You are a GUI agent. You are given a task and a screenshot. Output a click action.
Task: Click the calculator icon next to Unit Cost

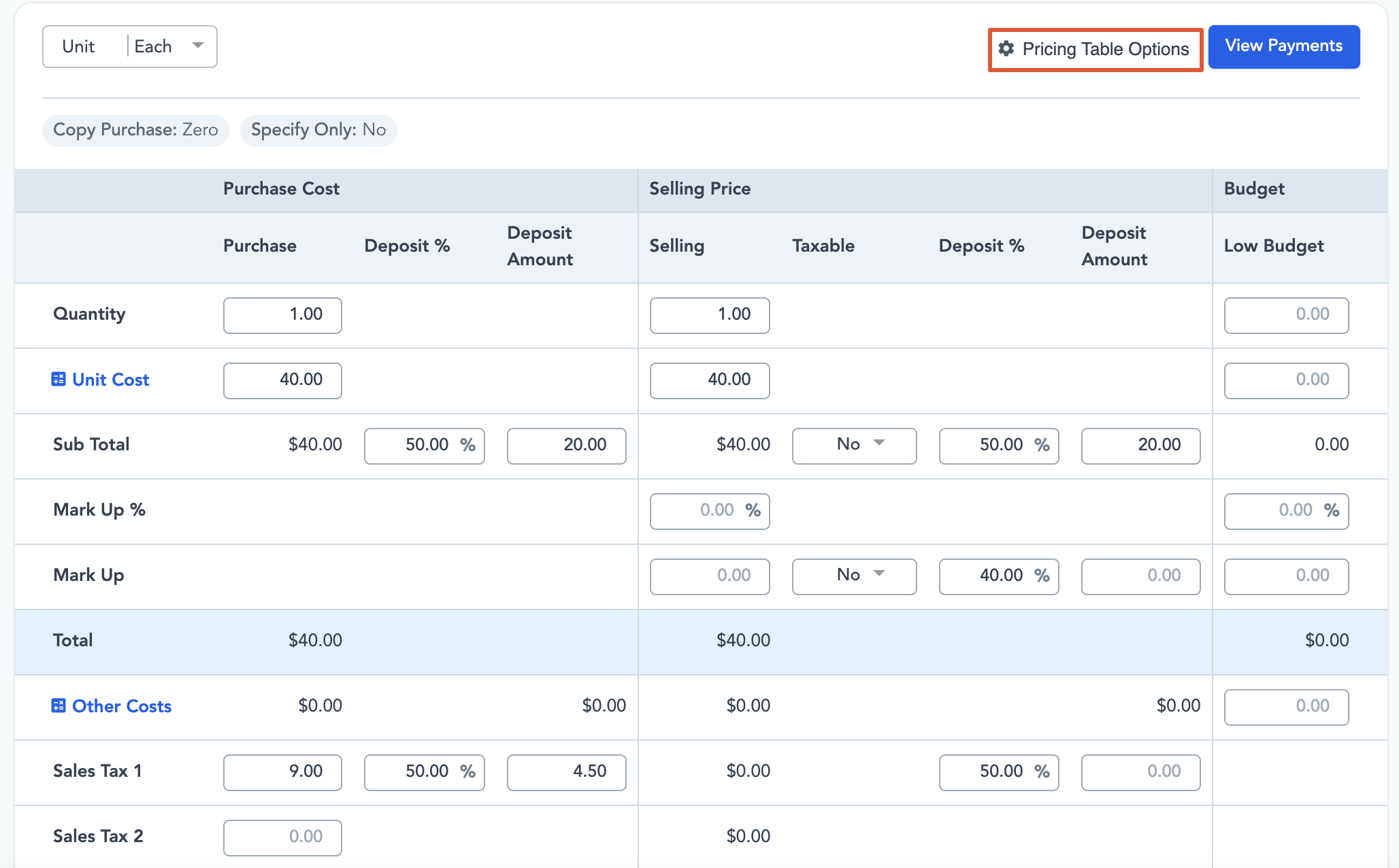pyautogui.click(x=59, y=380)
